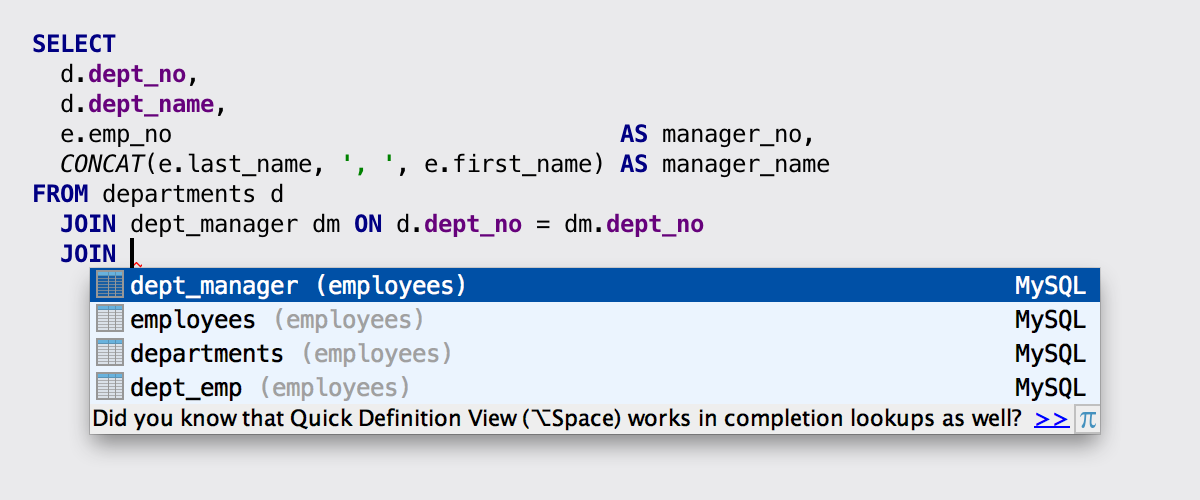Screen dimensions: 1200x500
Task: Click e.emp_no column reference
Action: tap(116, 134)
